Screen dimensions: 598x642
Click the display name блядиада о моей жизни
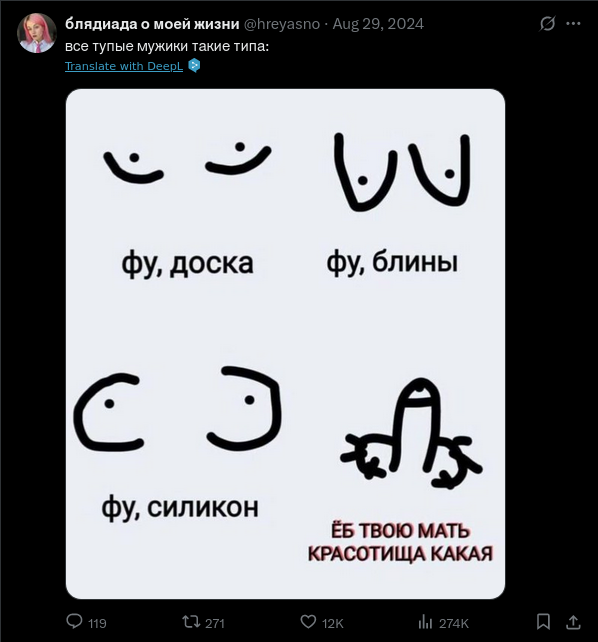point(152,24)
